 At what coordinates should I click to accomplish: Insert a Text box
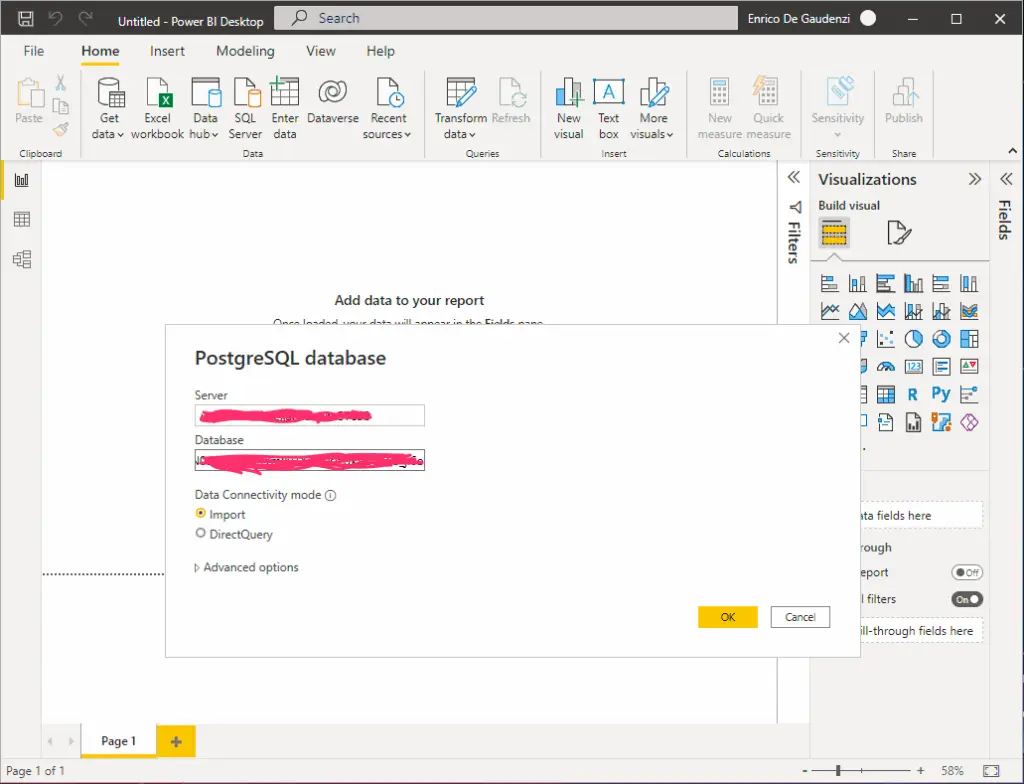[608, 94]
